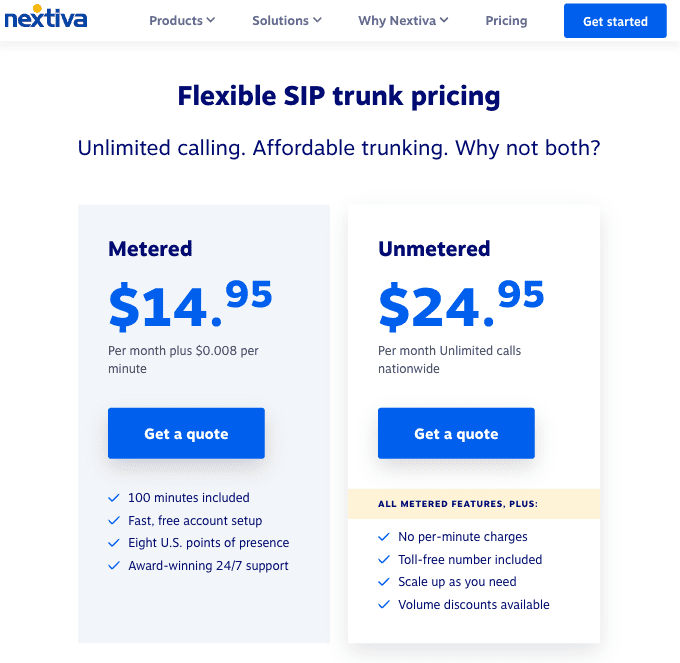Expand the Products dropdown menu

[x=182, y=21]
